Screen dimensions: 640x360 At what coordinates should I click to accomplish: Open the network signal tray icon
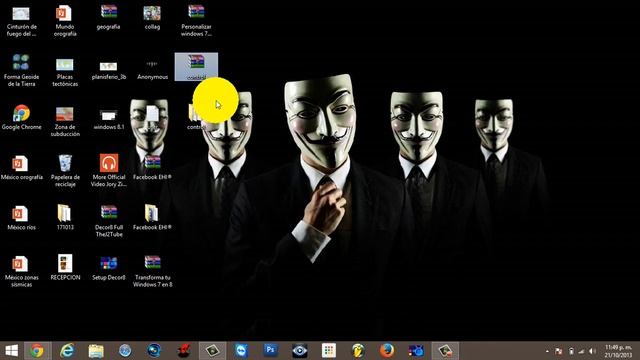click(581, 351)
